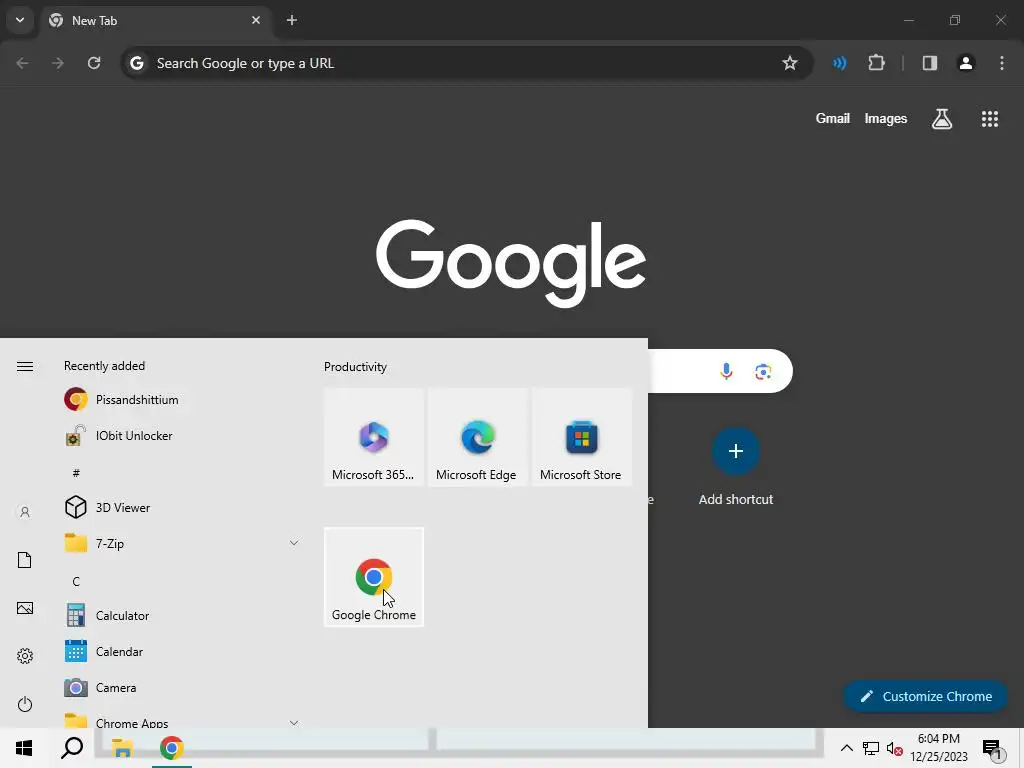Open Chrome Extensions puzzle icon
Image resolution: width=1024 pixels, height=768 pixels.
click(876, 63)
